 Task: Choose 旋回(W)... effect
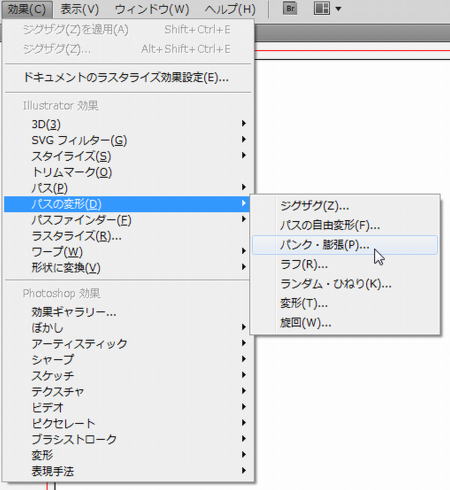345,323
